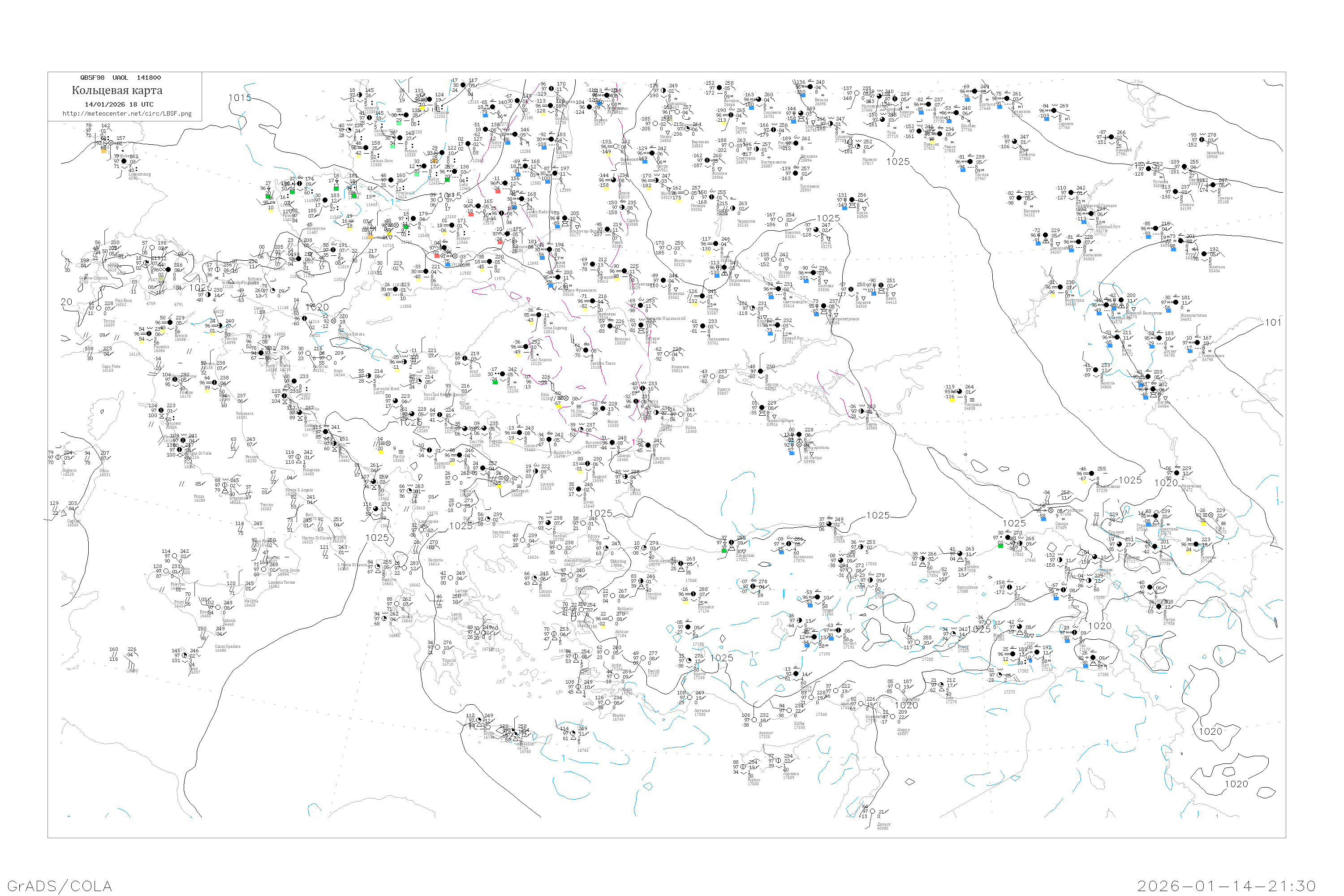The height and width of the screenshot is (896, 1344).
Task: Click the Anamur station open circle
Action: pyautogui.click(x=754, y=720)
